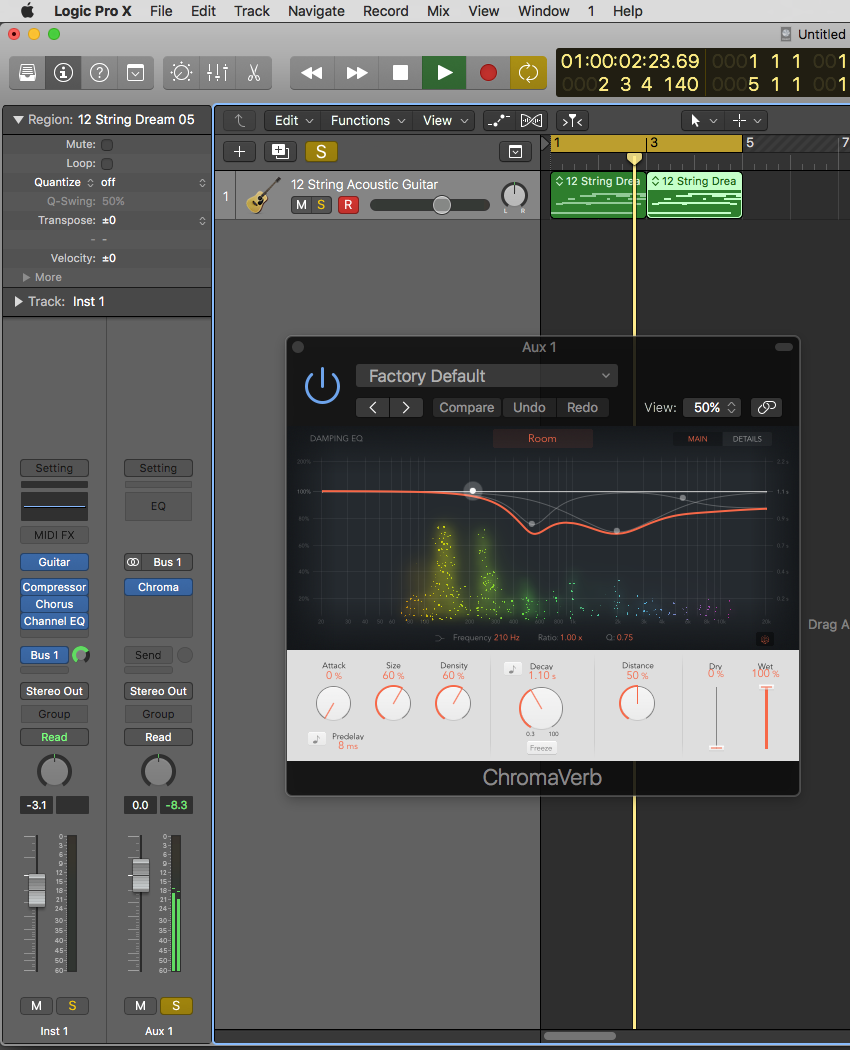The height and width of the screenshot is (1050, 850).
Task: Open the Record menu
Action: (386, 11)
